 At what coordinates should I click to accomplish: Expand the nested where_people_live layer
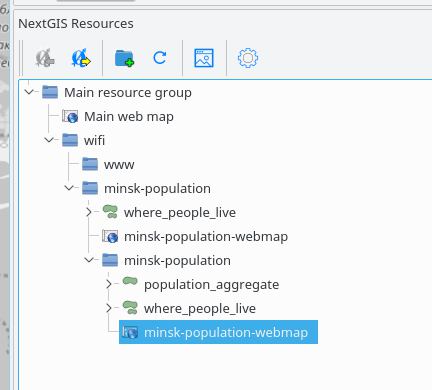coord(109,308)
